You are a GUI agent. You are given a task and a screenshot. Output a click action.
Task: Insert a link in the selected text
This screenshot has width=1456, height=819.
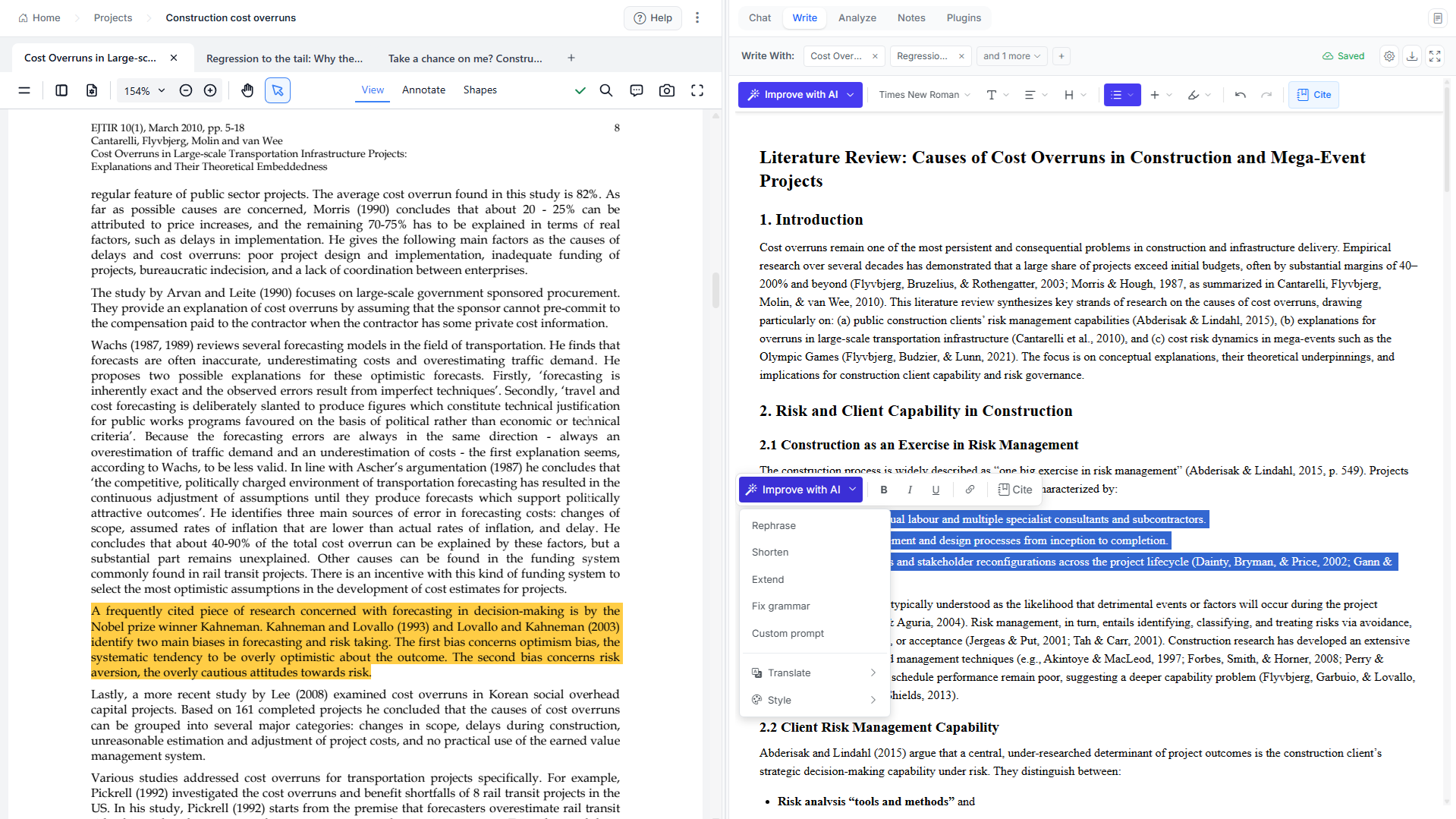click(x=970, y=490)
